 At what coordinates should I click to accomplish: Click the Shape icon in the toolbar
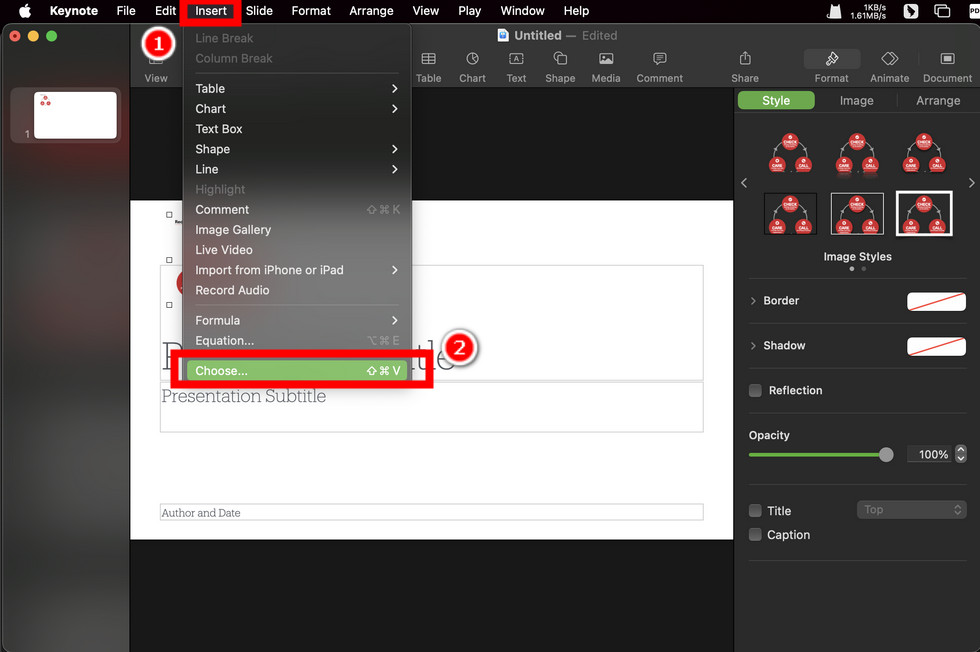(x=560, y=66)
